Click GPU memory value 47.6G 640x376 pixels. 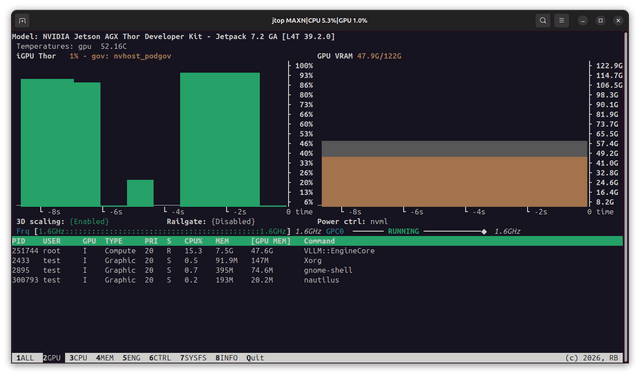(x=262, y=251)
